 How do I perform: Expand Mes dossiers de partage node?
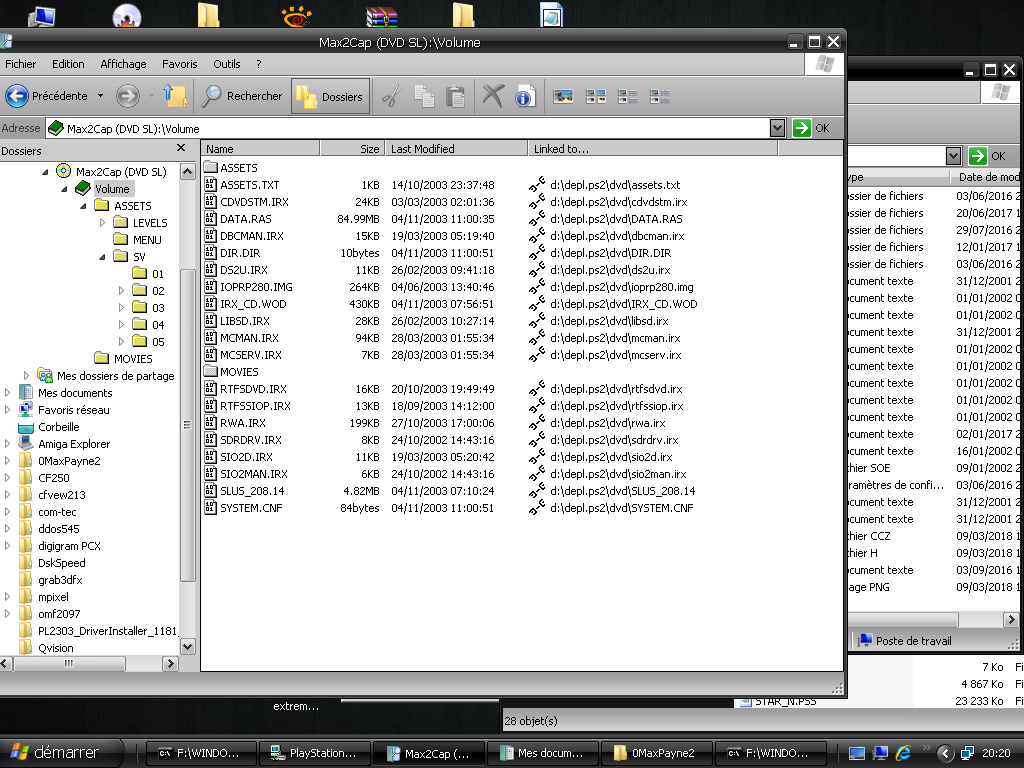[26, 376]
